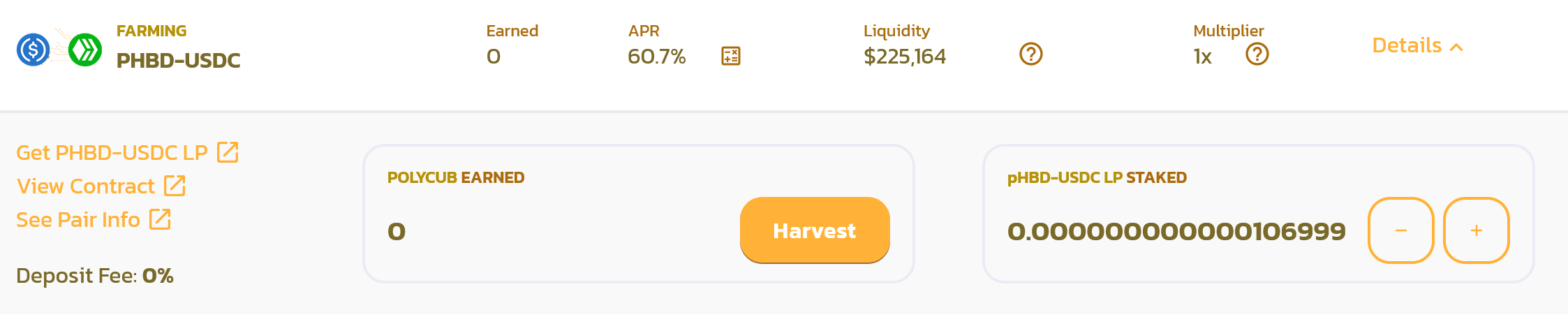Click external link icon beside View Contract

point(175,186)
